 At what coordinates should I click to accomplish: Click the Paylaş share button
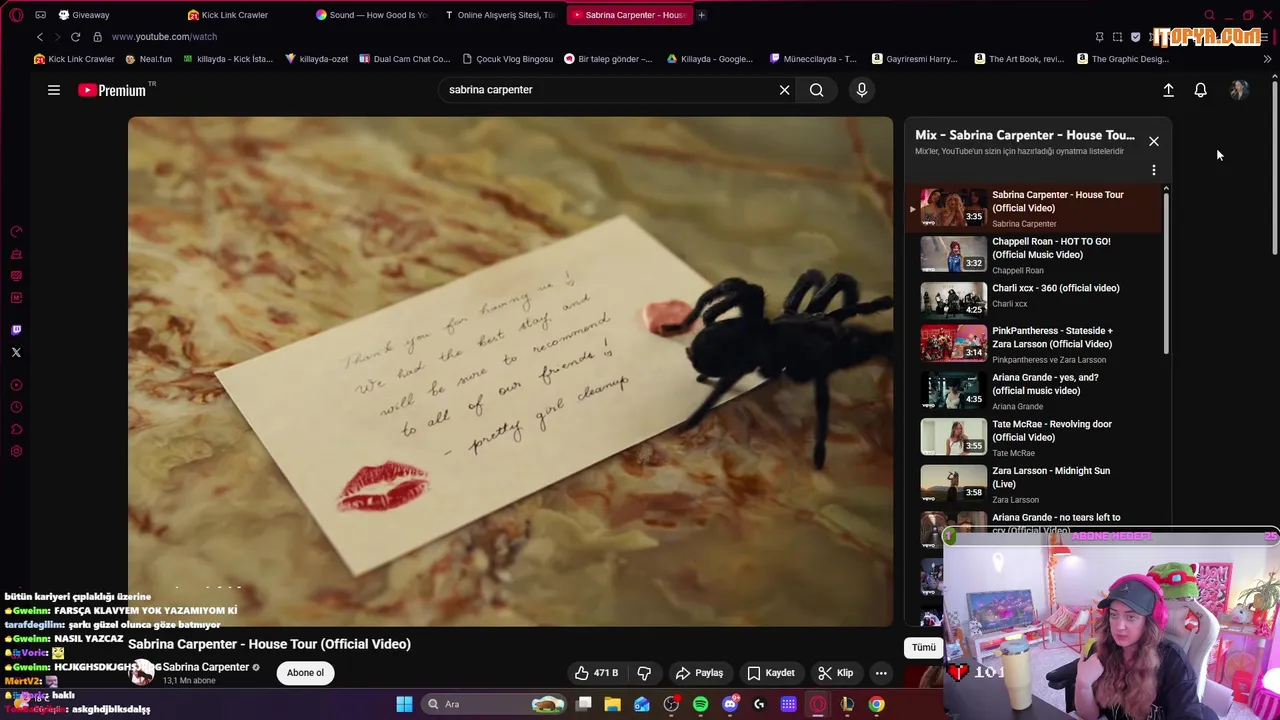coord(699,673)
